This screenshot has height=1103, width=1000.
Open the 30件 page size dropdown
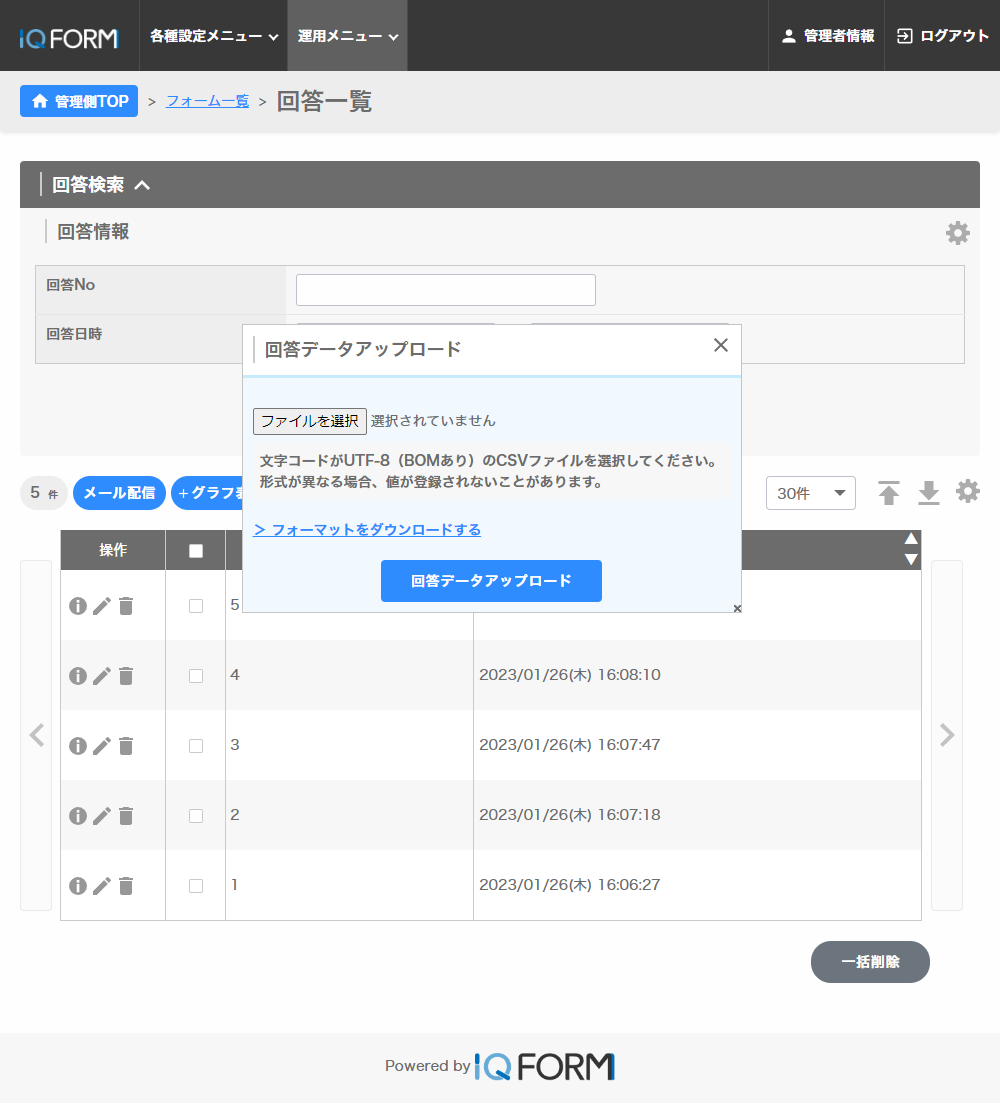point(810,493)
